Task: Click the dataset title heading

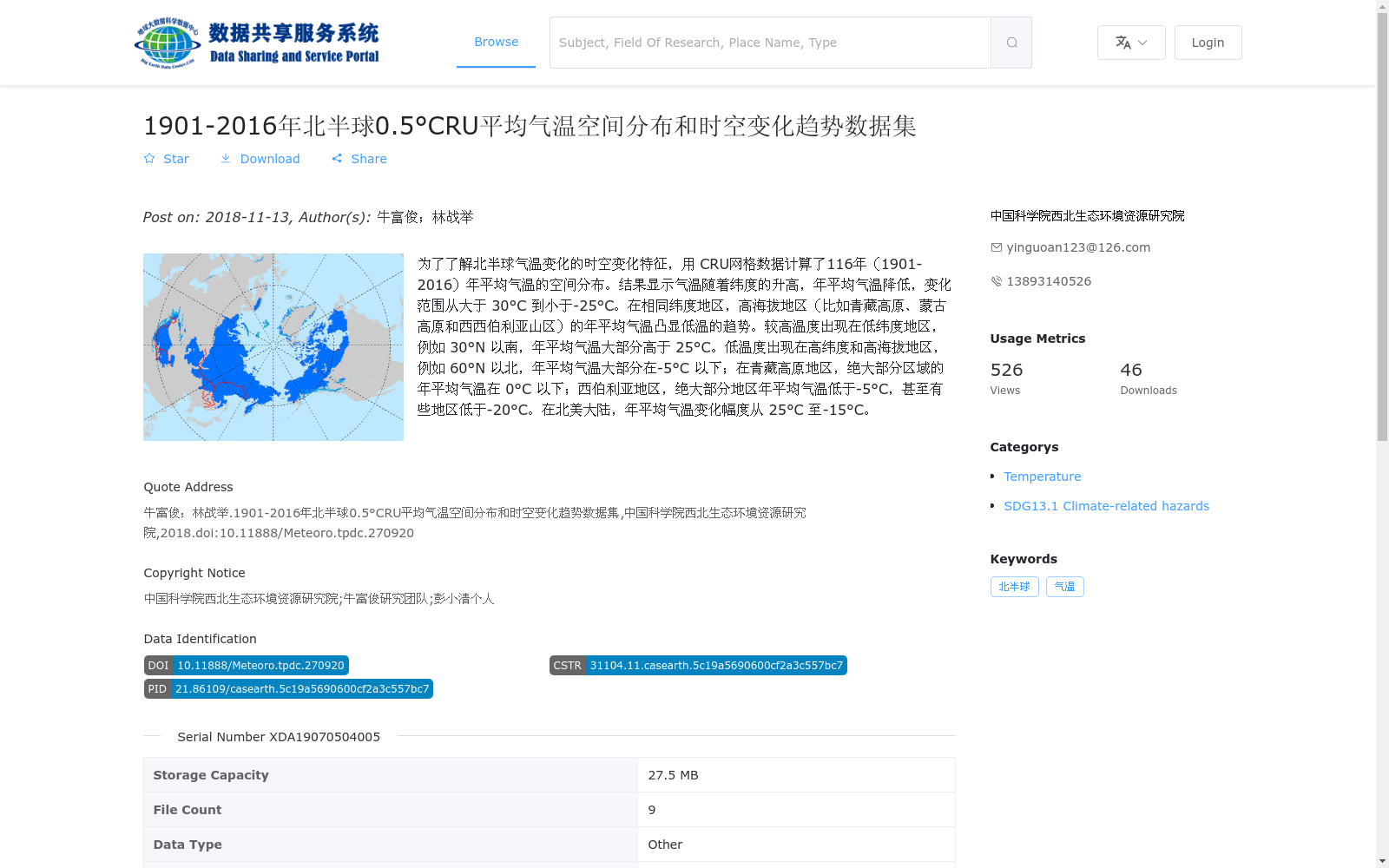Action: coord(530,126)
